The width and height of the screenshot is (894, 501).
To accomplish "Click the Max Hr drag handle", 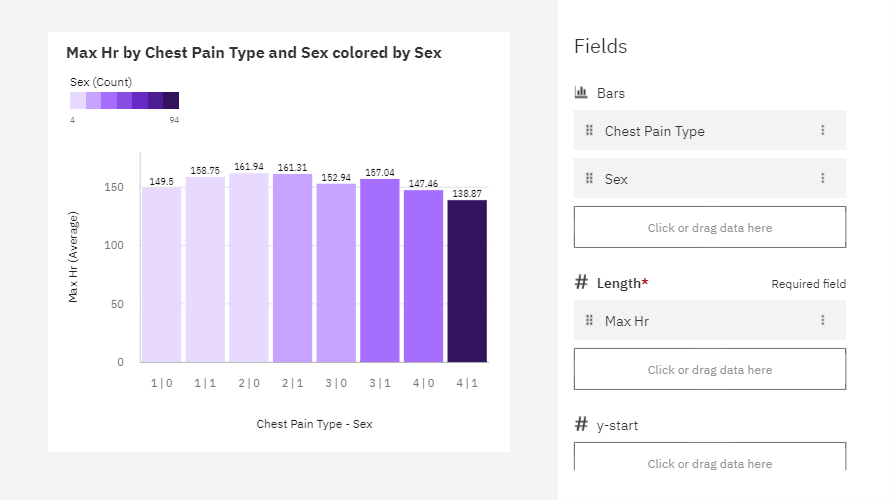I will point(590,320).
